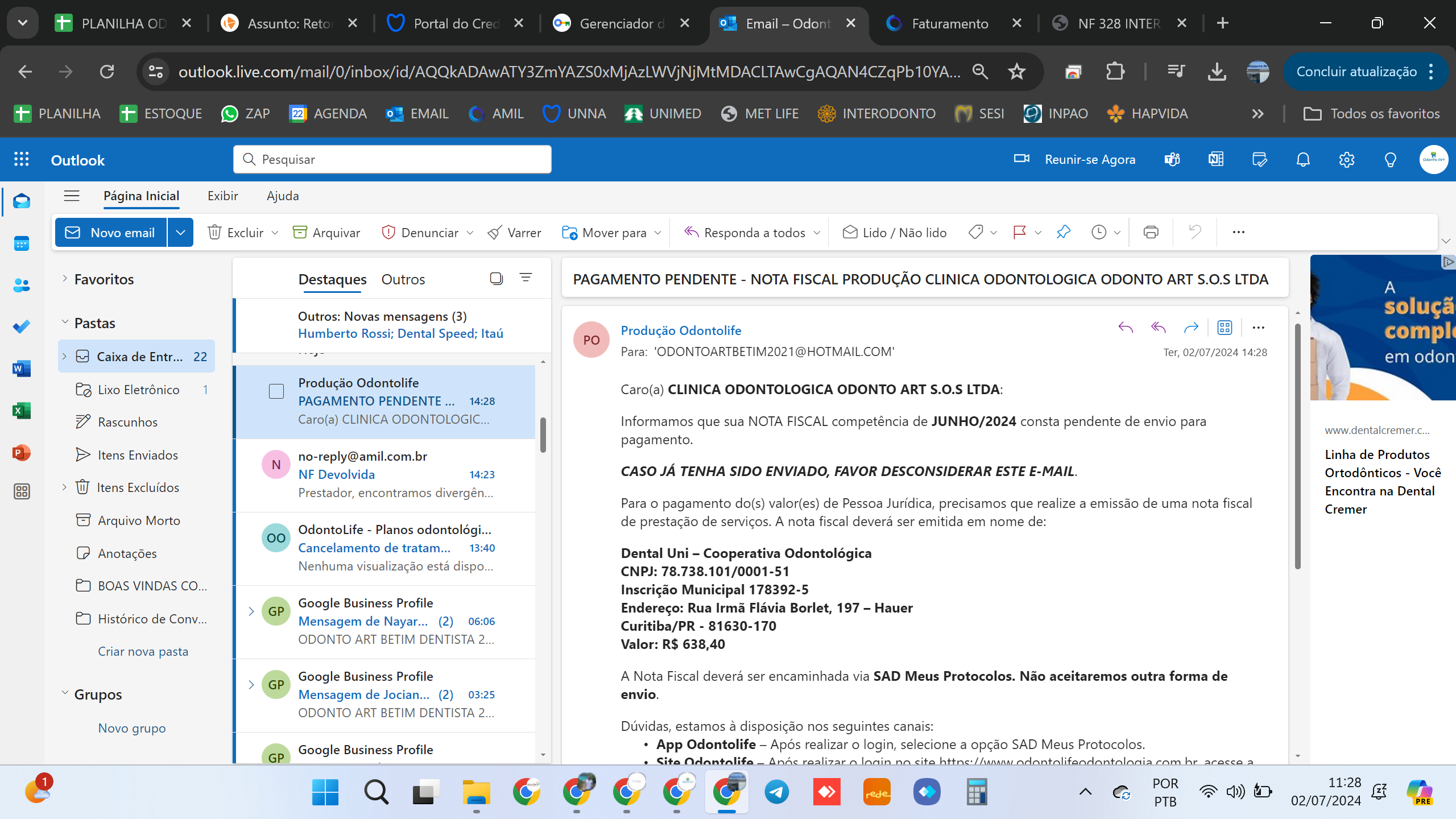1456x819 pixels.
Task: Click Forward arrow in message header
Action: (x=1190, y=328)
